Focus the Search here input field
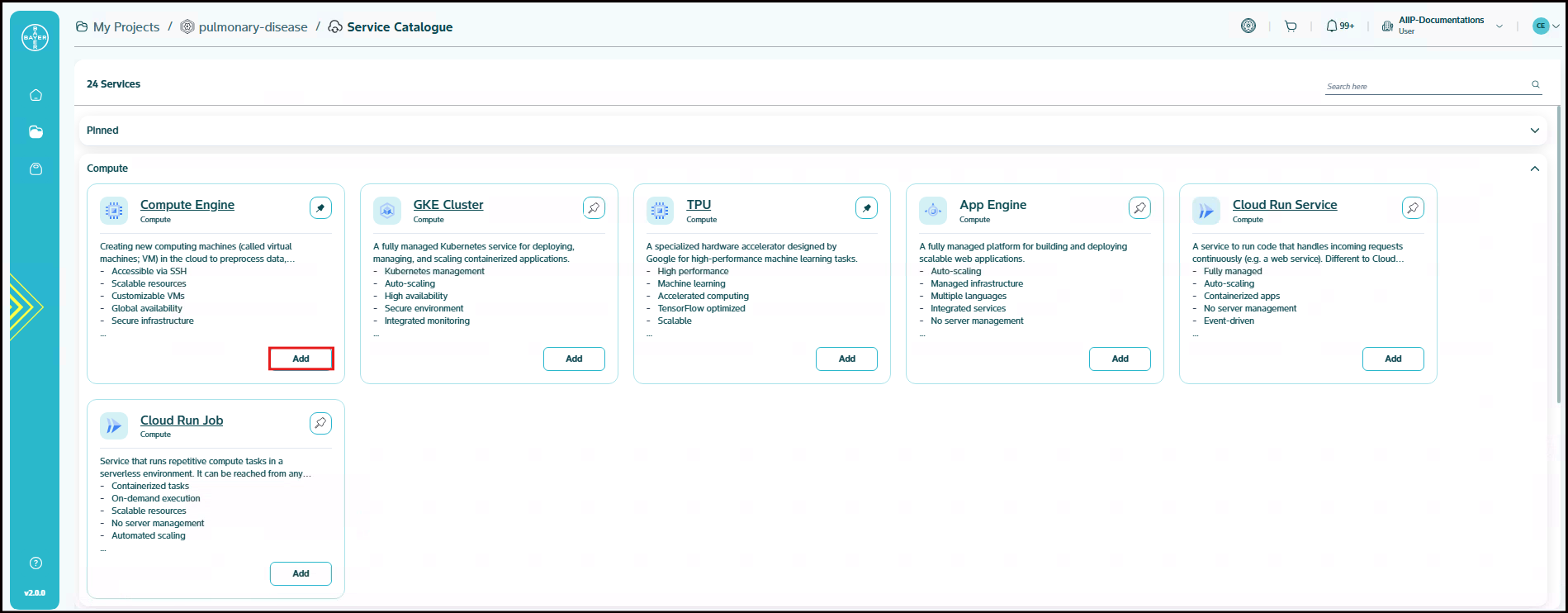Image resolution: width=1568 pixels, height=613 pixels. pyautogui.click(x=1425, y=86)
